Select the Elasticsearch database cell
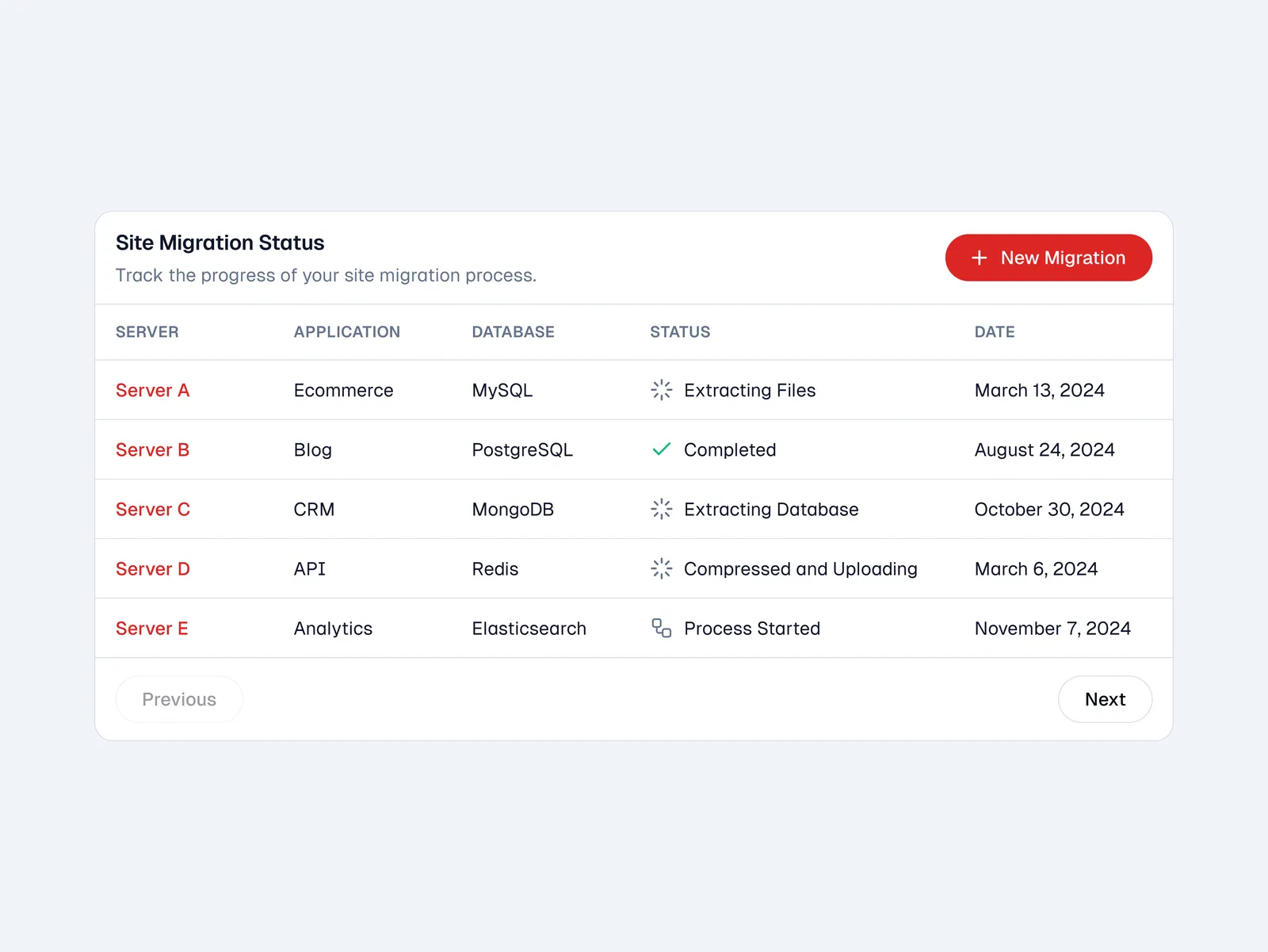The height and width of the screenshot is (952, 1268). click(x=529, y=628)
